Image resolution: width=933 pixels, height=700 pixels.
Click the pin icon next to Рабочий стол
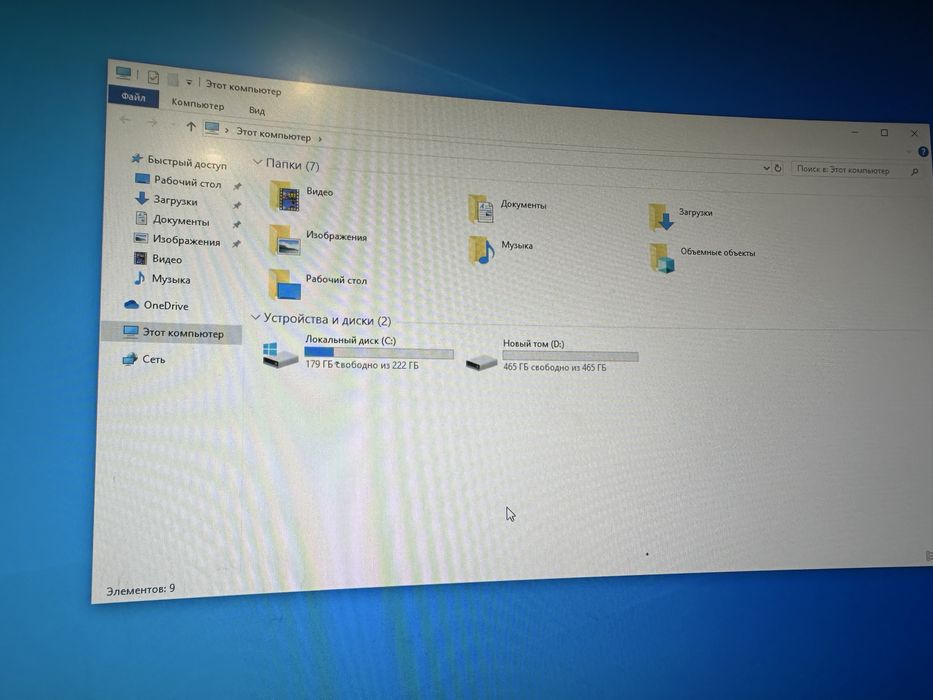pyautogui.click(x=236, y=186)
